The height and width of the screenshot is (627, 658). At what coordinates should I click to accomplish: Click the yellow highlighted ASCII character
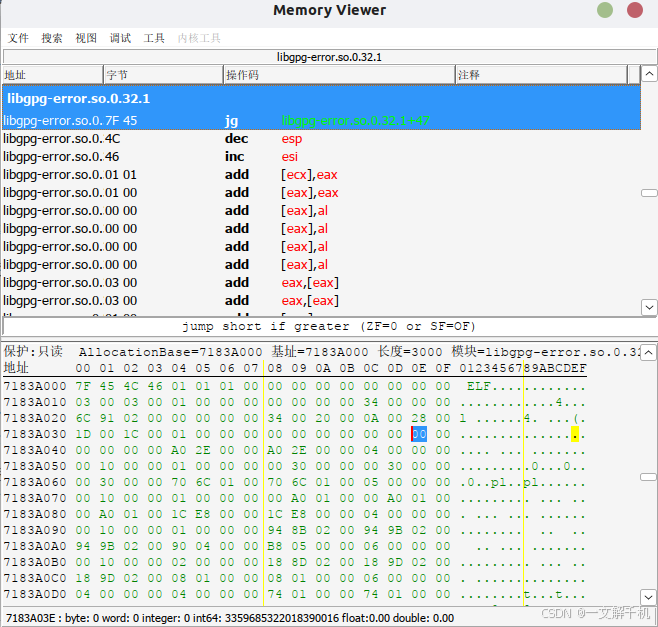574,434
